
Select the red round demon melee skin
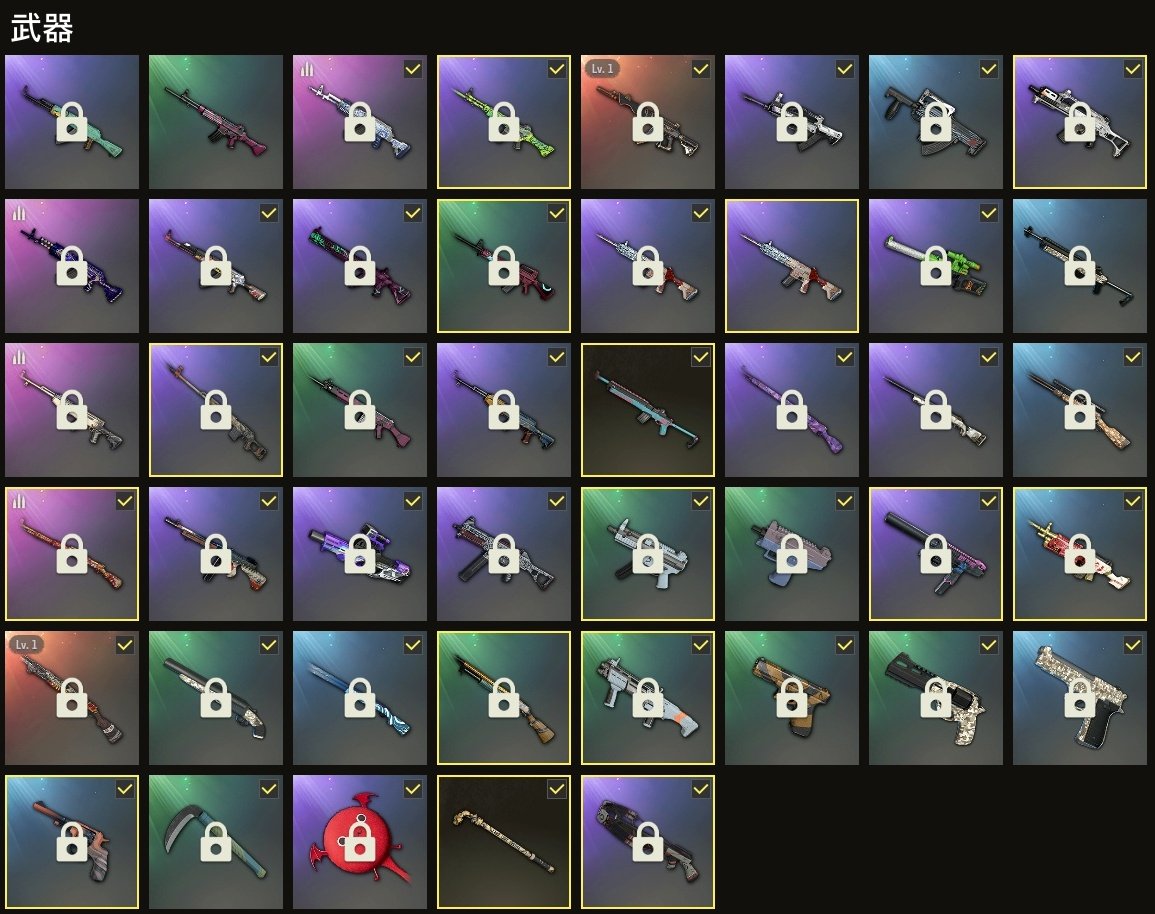coord(359,841)
